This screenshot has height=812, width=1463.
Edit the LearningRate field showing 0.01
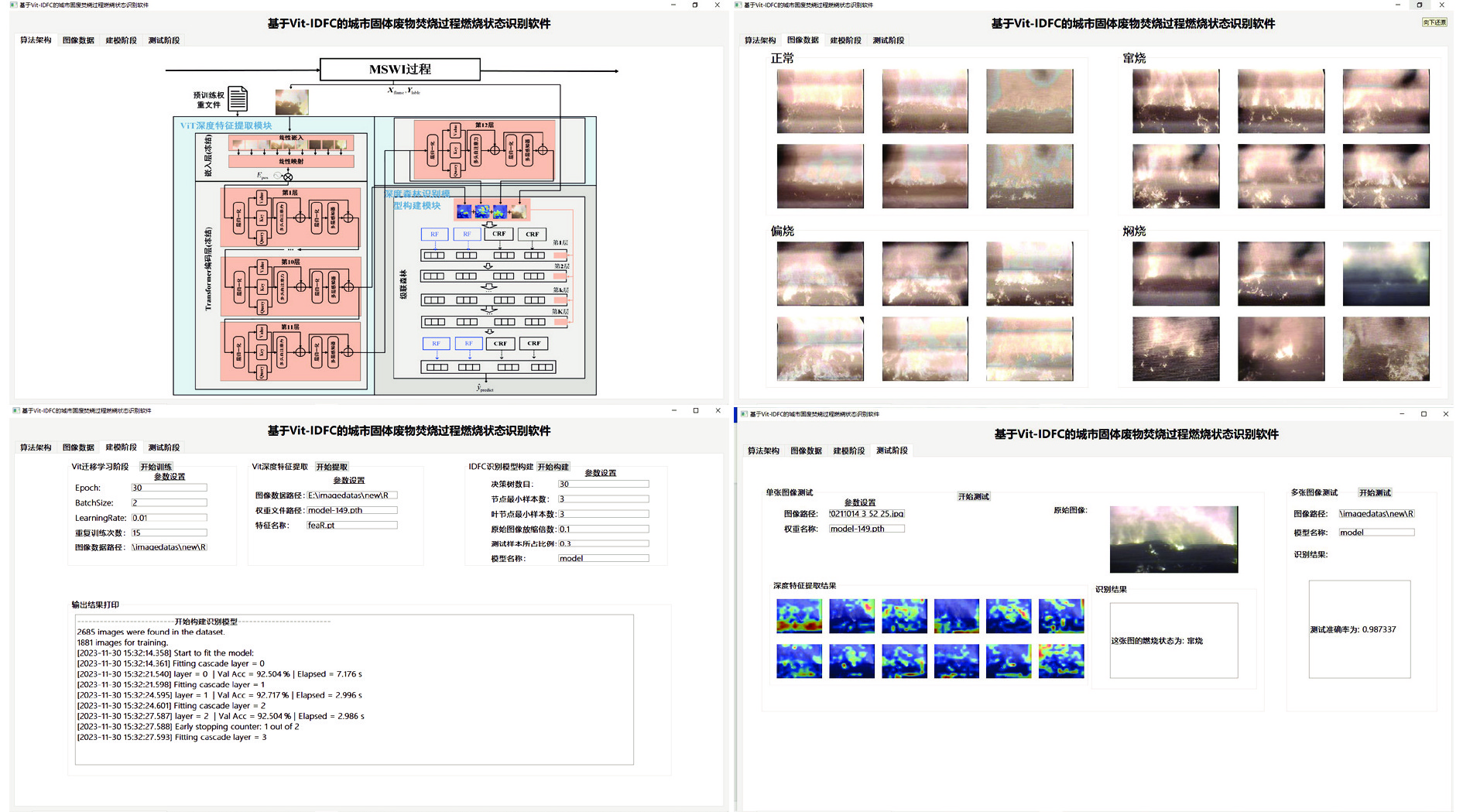point(169,518)
